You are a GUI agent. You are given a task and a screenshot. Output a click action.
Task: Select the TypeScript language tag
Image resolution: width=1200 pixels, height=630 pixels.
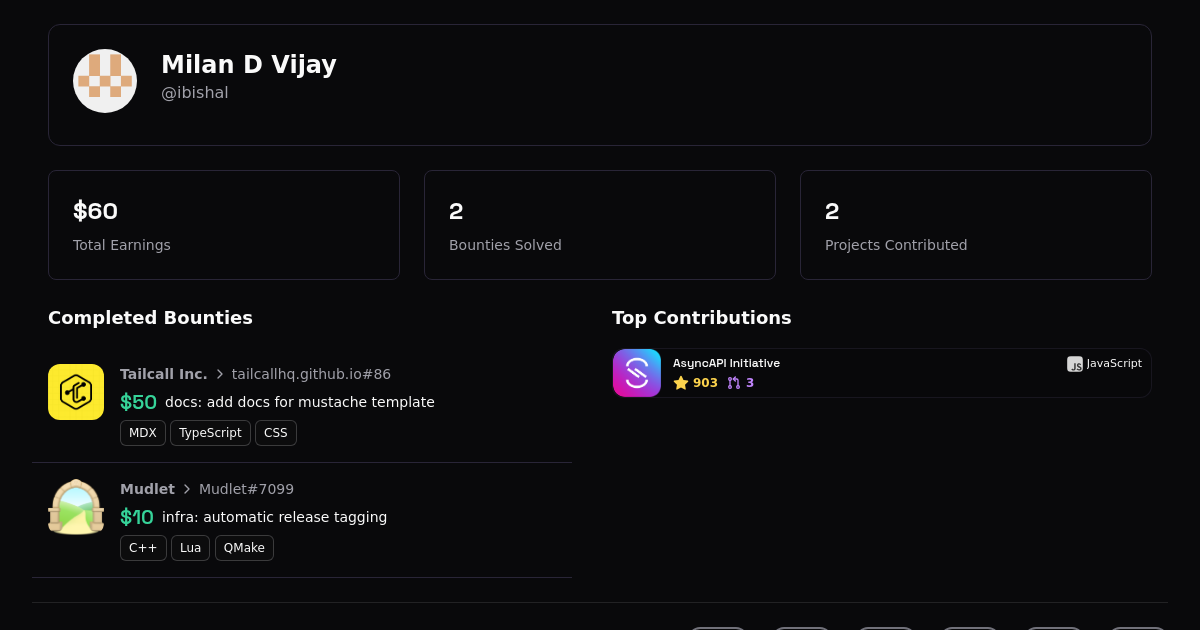pos(210,433)
